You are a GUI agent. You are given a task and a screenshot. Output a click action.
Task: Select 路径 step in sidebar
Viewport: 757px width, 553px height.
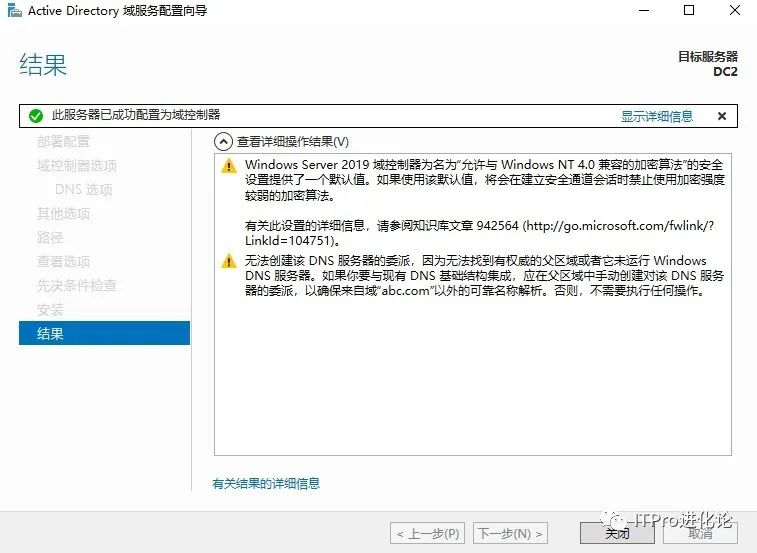click(x=50, y=238)
